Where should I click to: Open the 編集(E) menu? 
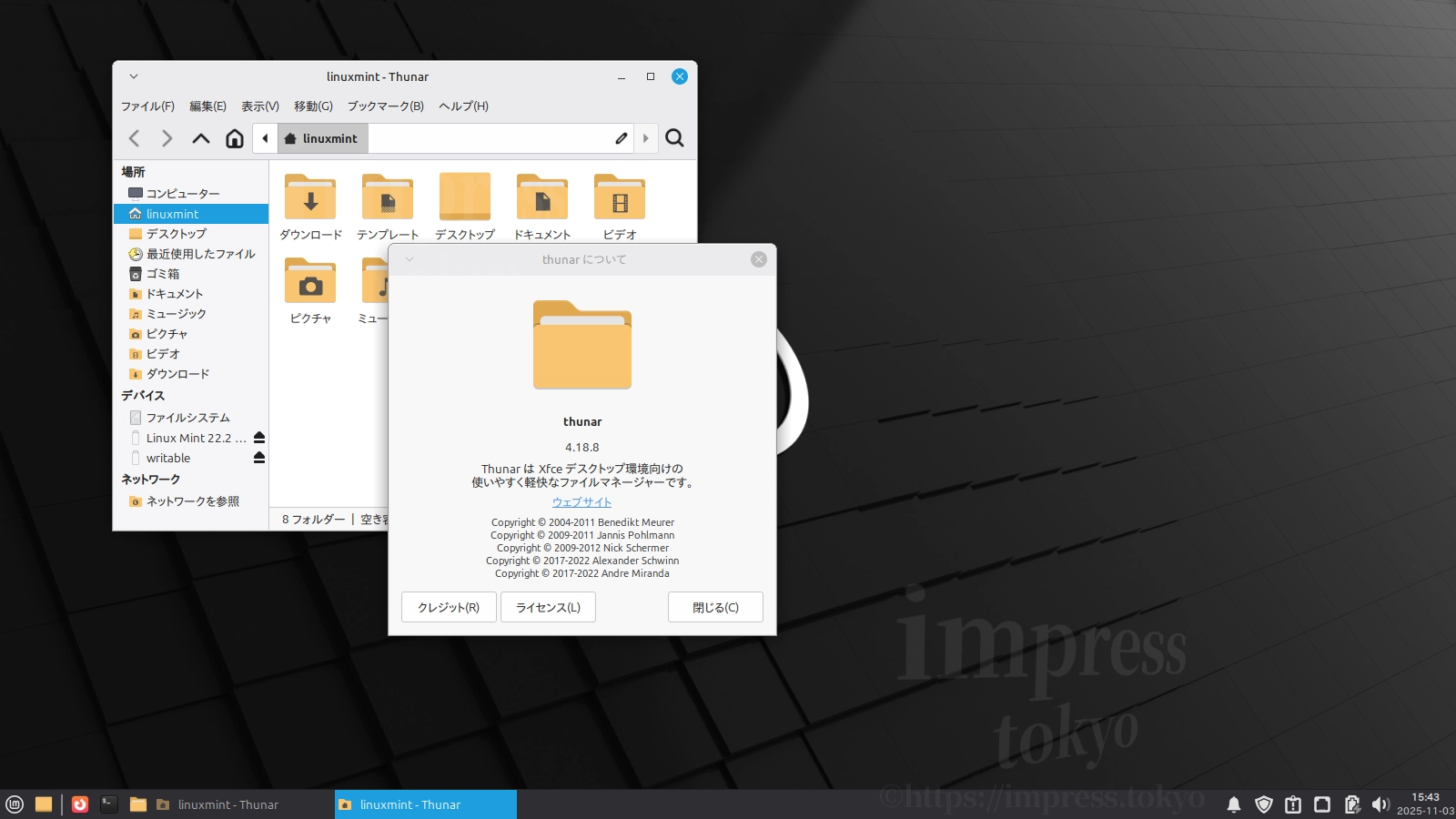(207, 106)
